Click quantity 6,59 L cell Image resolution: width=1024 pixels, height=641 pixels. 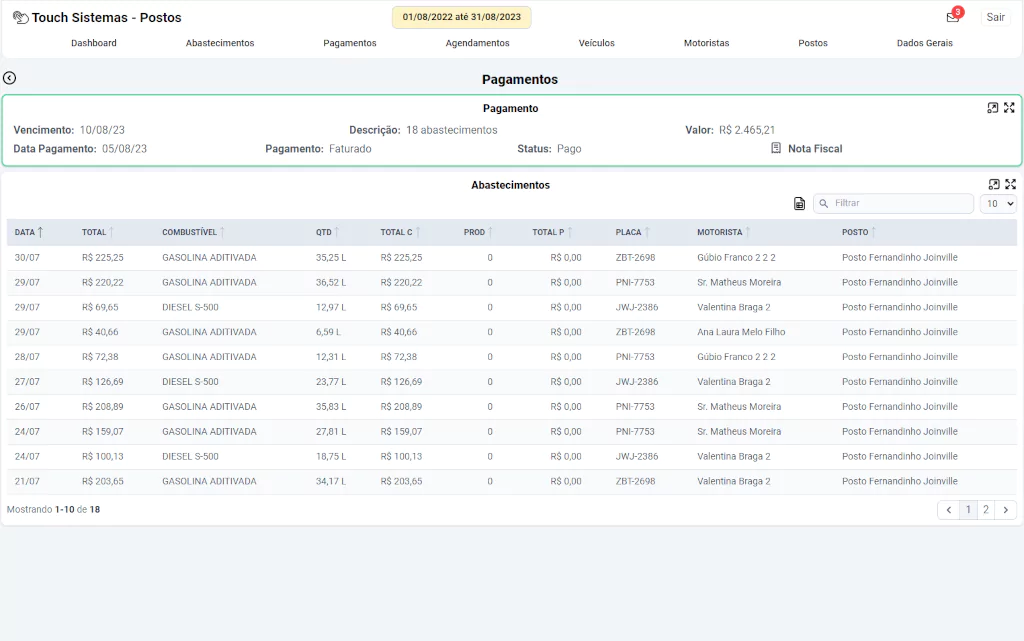(x=328, y=332)
